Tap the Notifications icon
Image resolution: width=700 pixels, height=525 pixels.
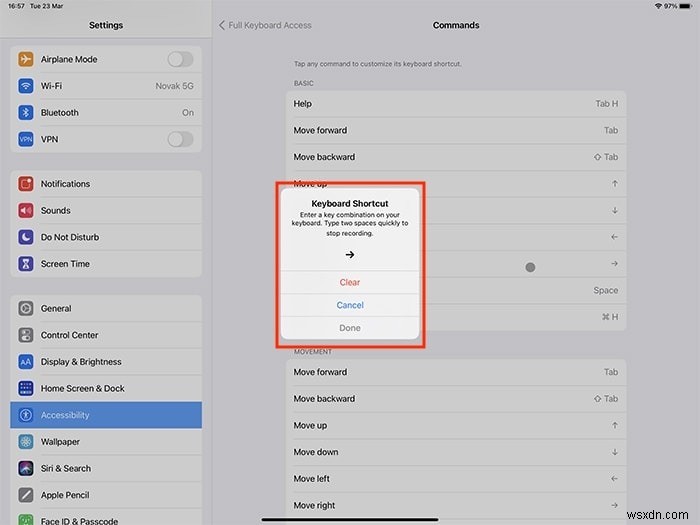tap(25, 183)
